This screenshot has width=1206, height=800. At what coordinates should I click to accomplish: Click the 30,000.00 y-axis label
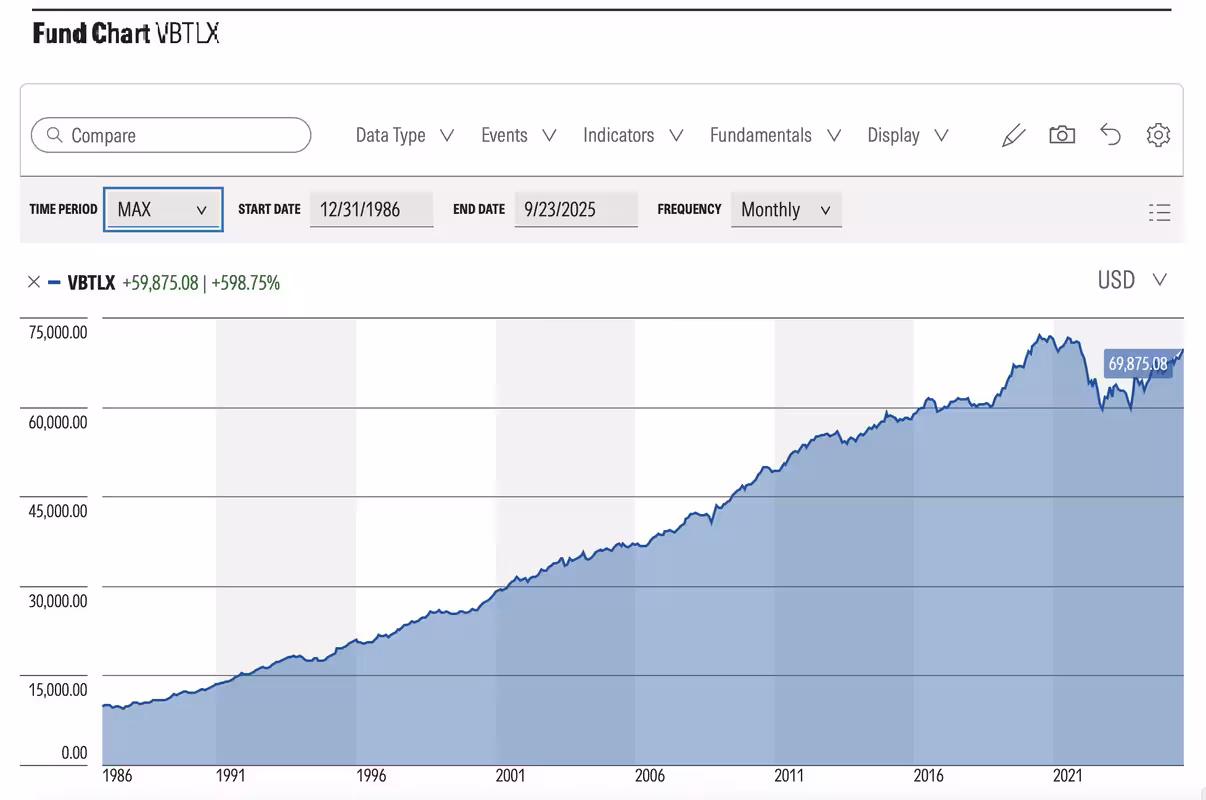pyautogui.click(x=58, y=601)
